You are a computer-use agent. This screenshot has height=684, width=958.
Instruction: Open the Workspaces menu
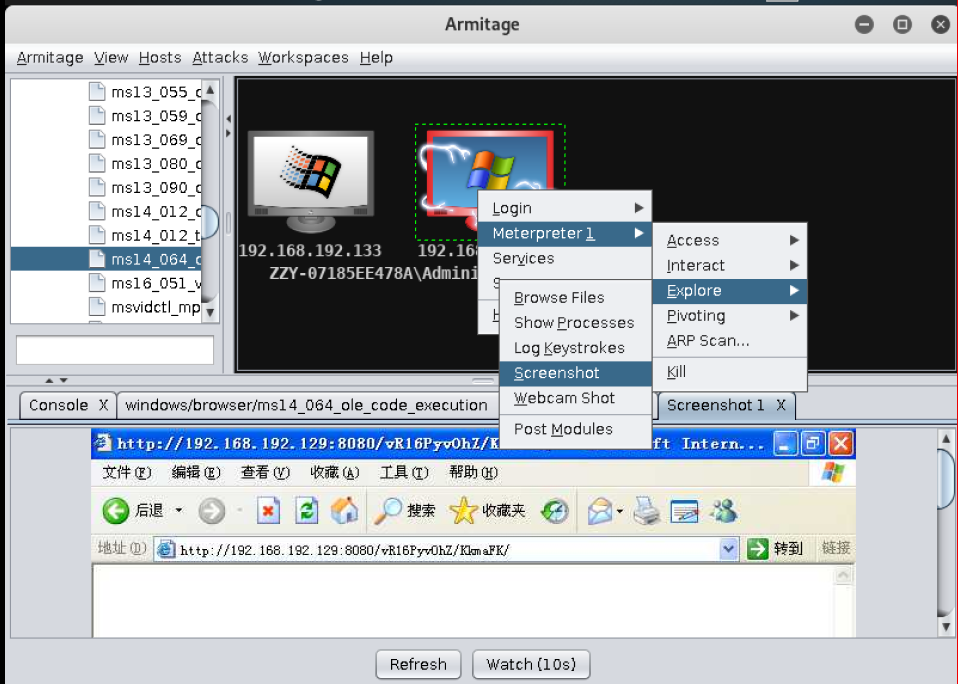303,57
